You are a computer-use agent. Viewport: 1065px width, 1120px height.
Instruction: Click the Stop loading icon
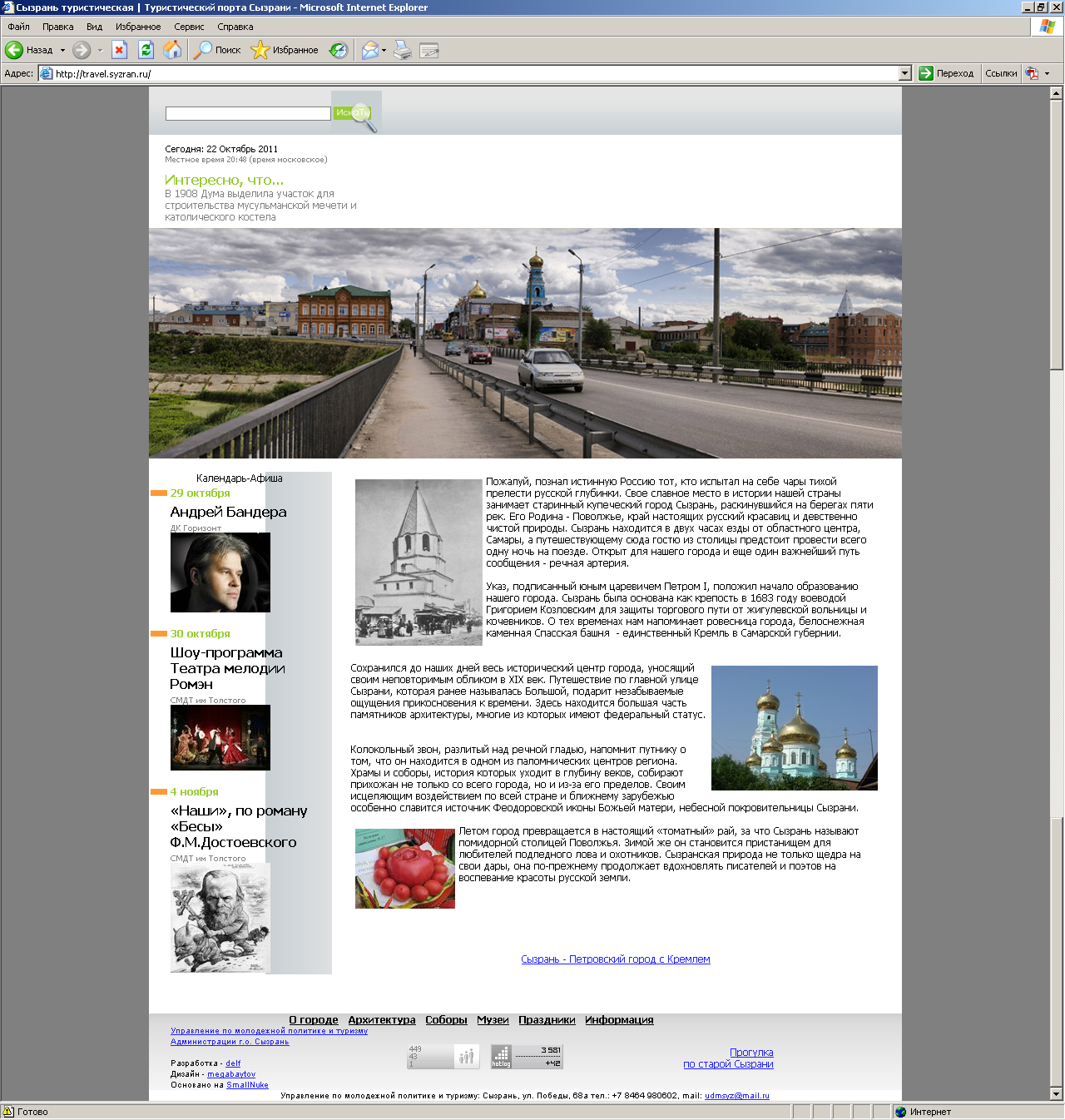coord(119,50)
